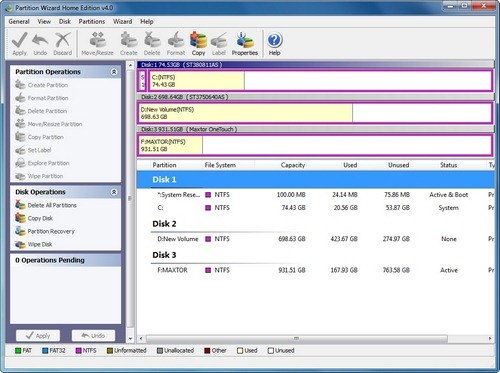The image size is (500, 373).
Task: Select the Disk 3 group heading
Action: point(164,255)
